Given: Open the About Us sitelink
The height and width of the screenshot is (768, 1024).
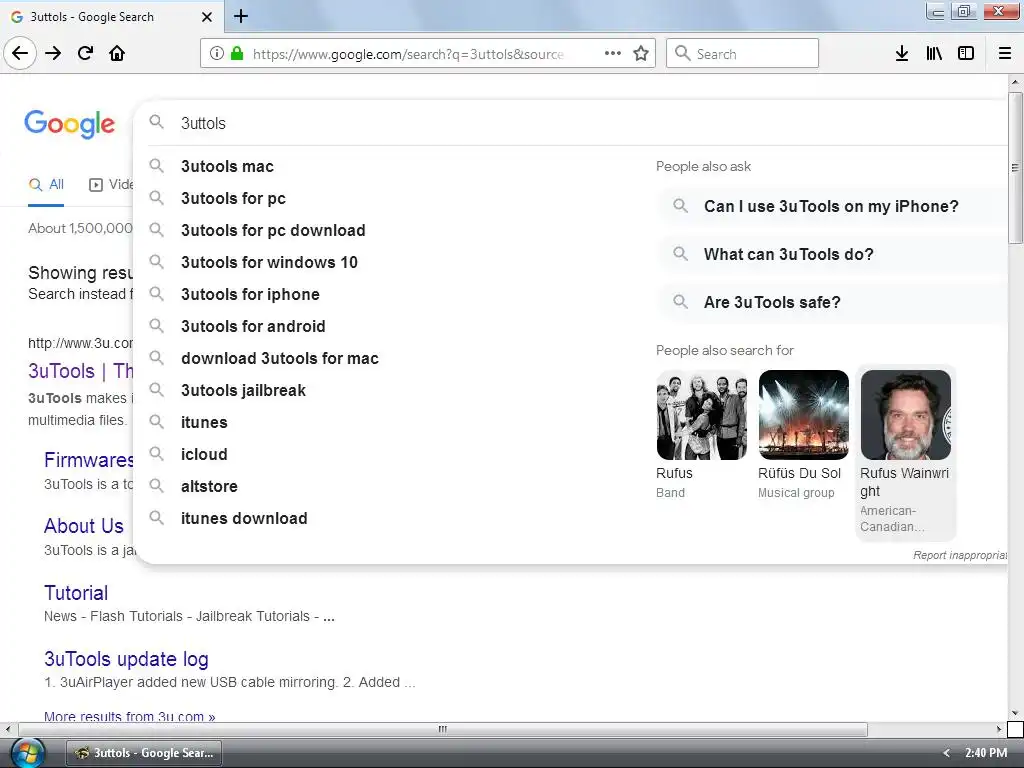Looking at the screenshot, I should coord(84,526).
